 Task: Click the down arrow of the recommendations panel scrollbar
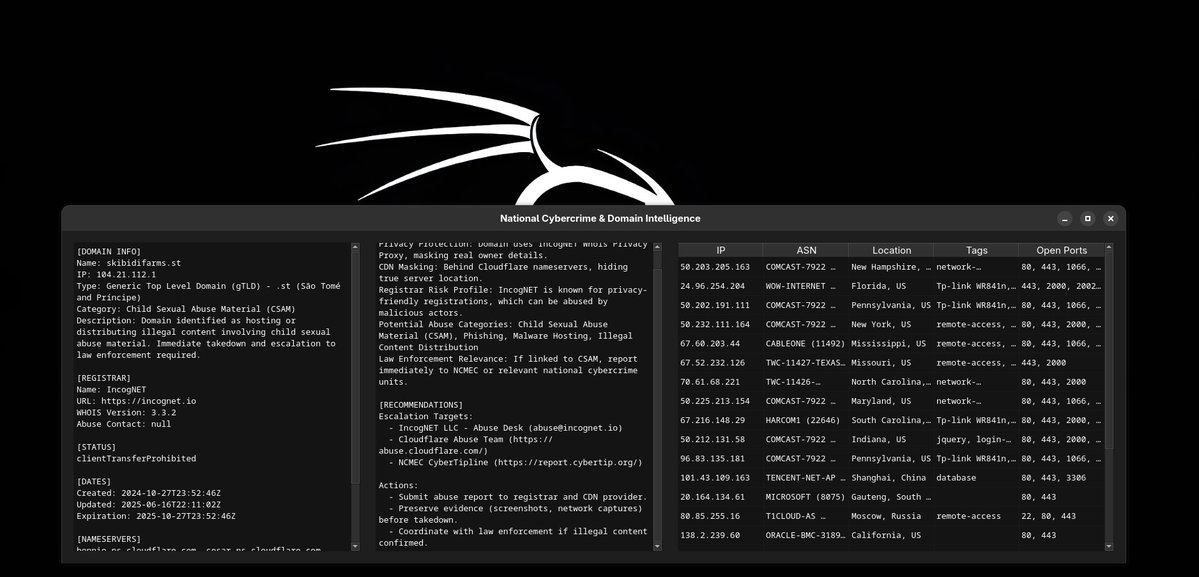(657, 546)
